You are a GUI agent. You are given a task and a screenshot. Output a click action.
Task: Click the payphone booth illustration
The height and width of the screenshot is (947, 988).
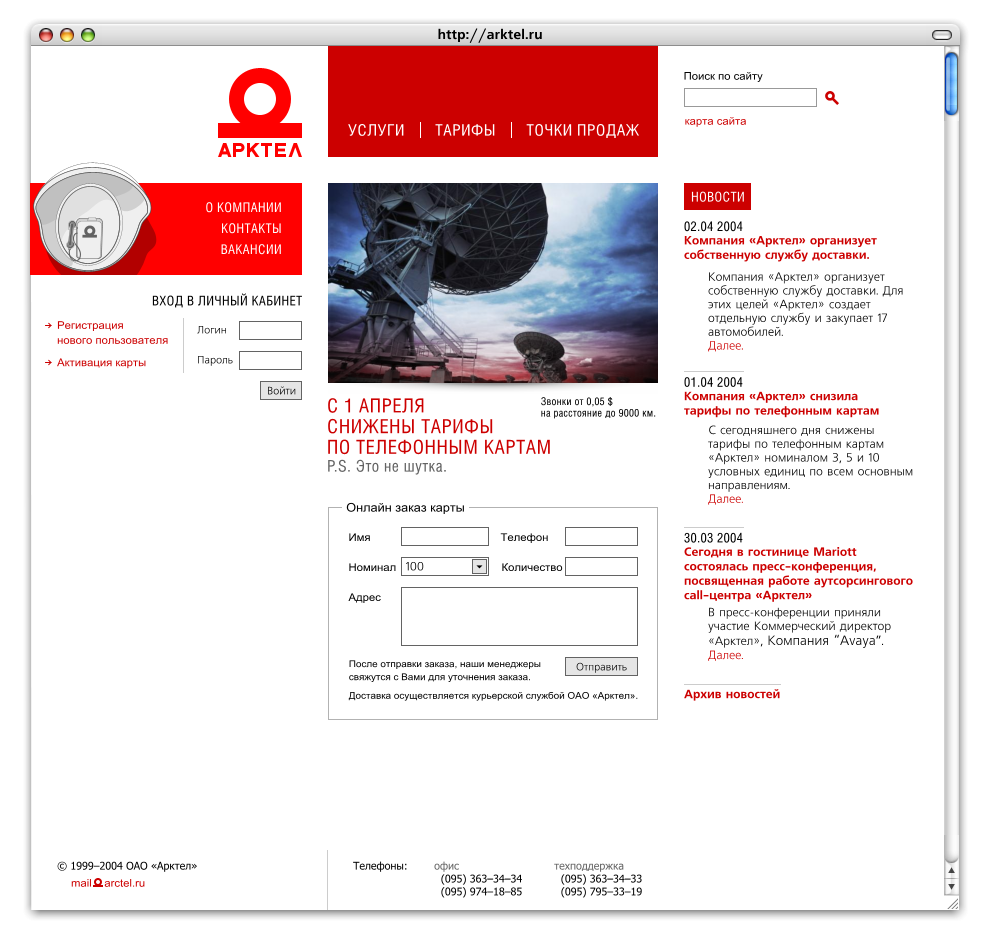93,218
